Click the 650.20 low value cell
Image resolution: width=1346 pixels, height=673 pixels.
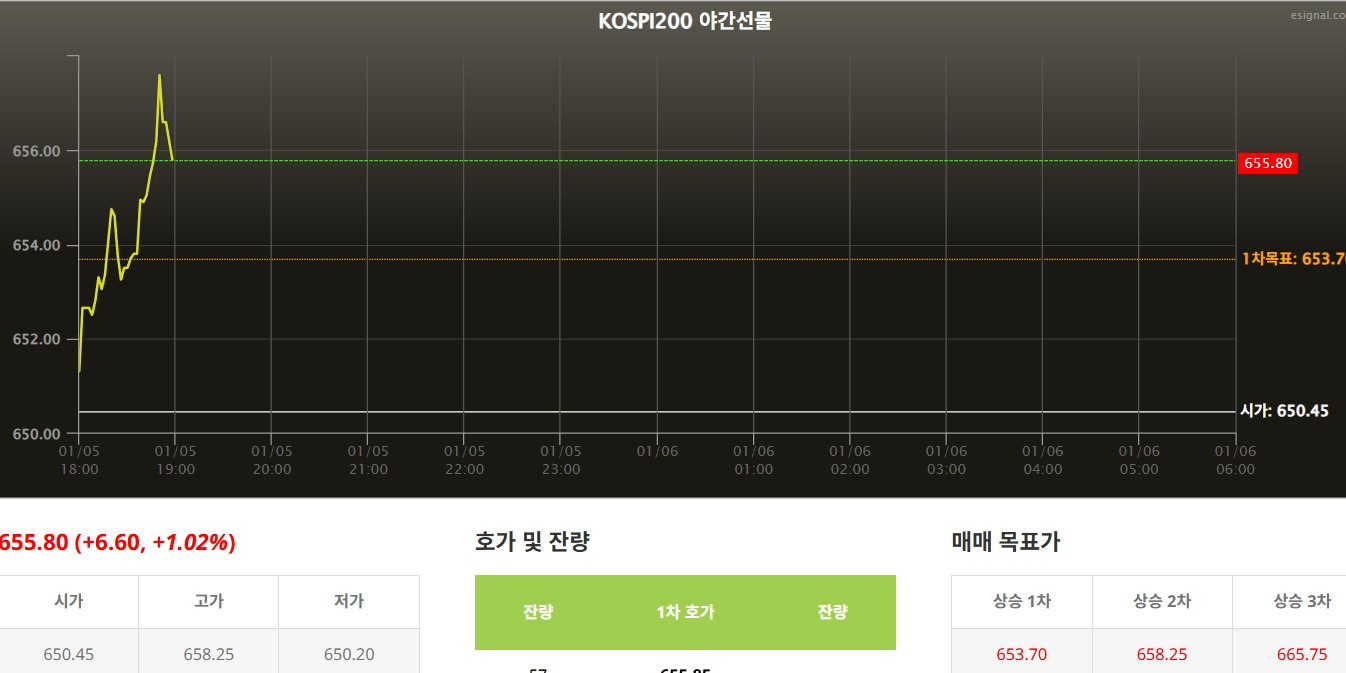348,654
